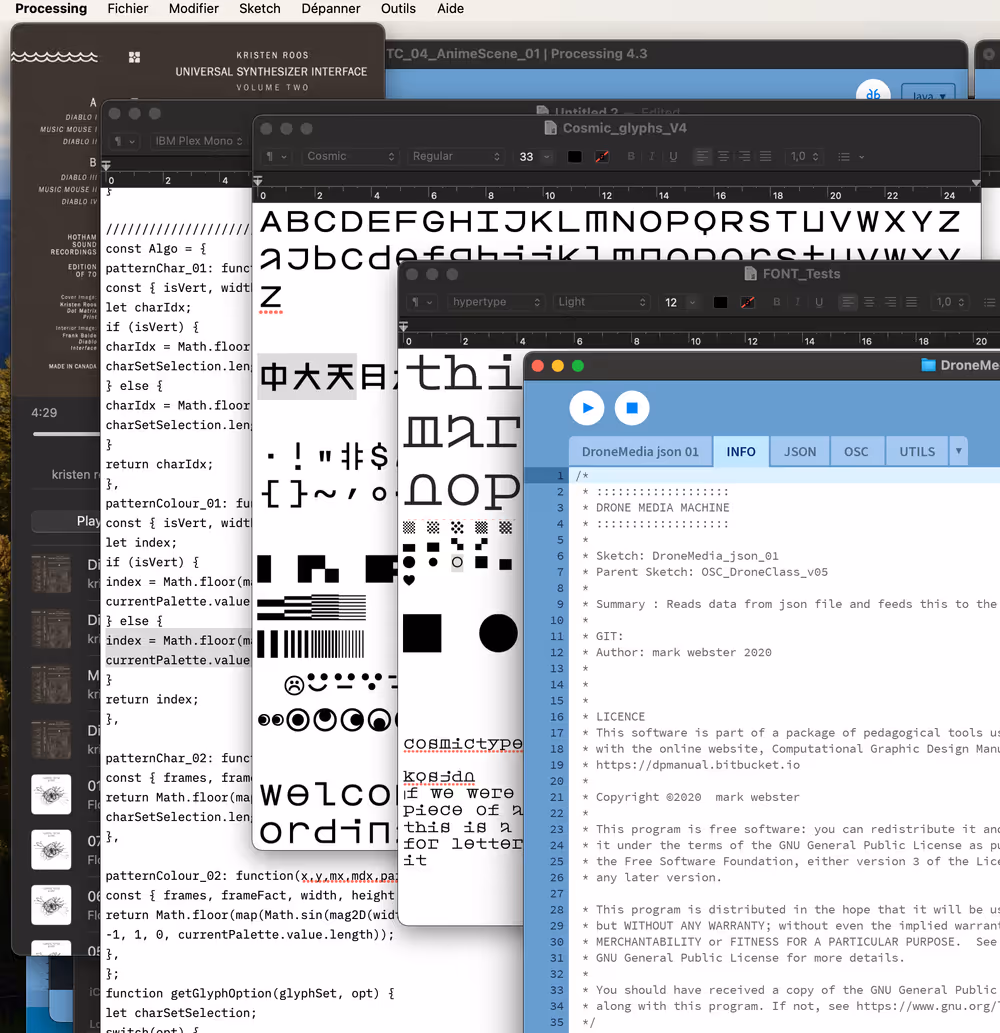The image size is (1000, 1033).
Task: Click the debugger butterfly icon in the Processing window
Action: (x=874, y=93)
